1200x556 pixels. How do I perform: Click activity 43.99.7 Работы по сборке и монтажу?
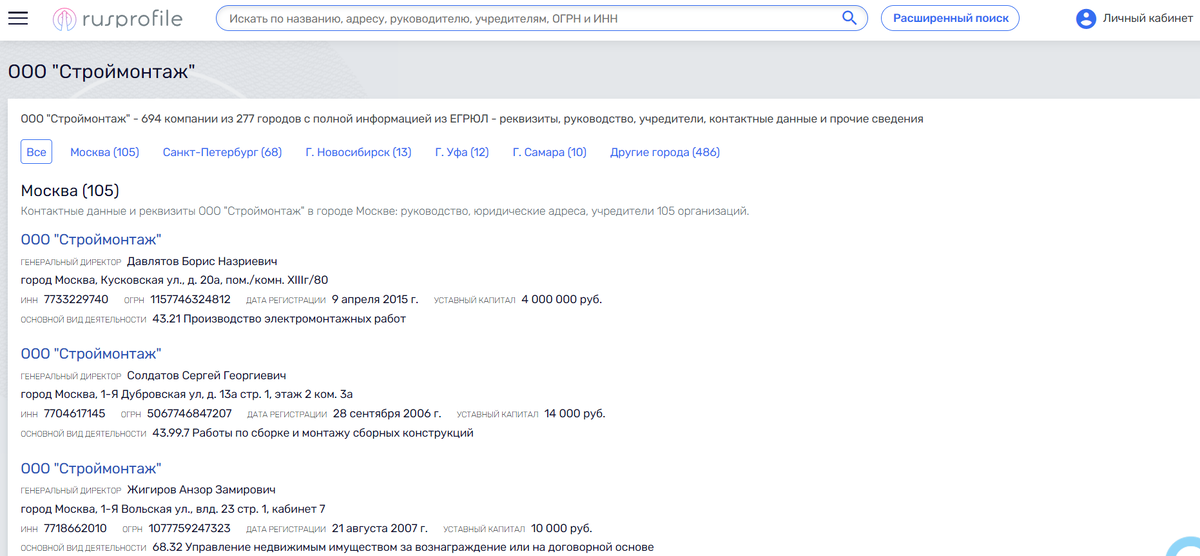tap(312, 433)
